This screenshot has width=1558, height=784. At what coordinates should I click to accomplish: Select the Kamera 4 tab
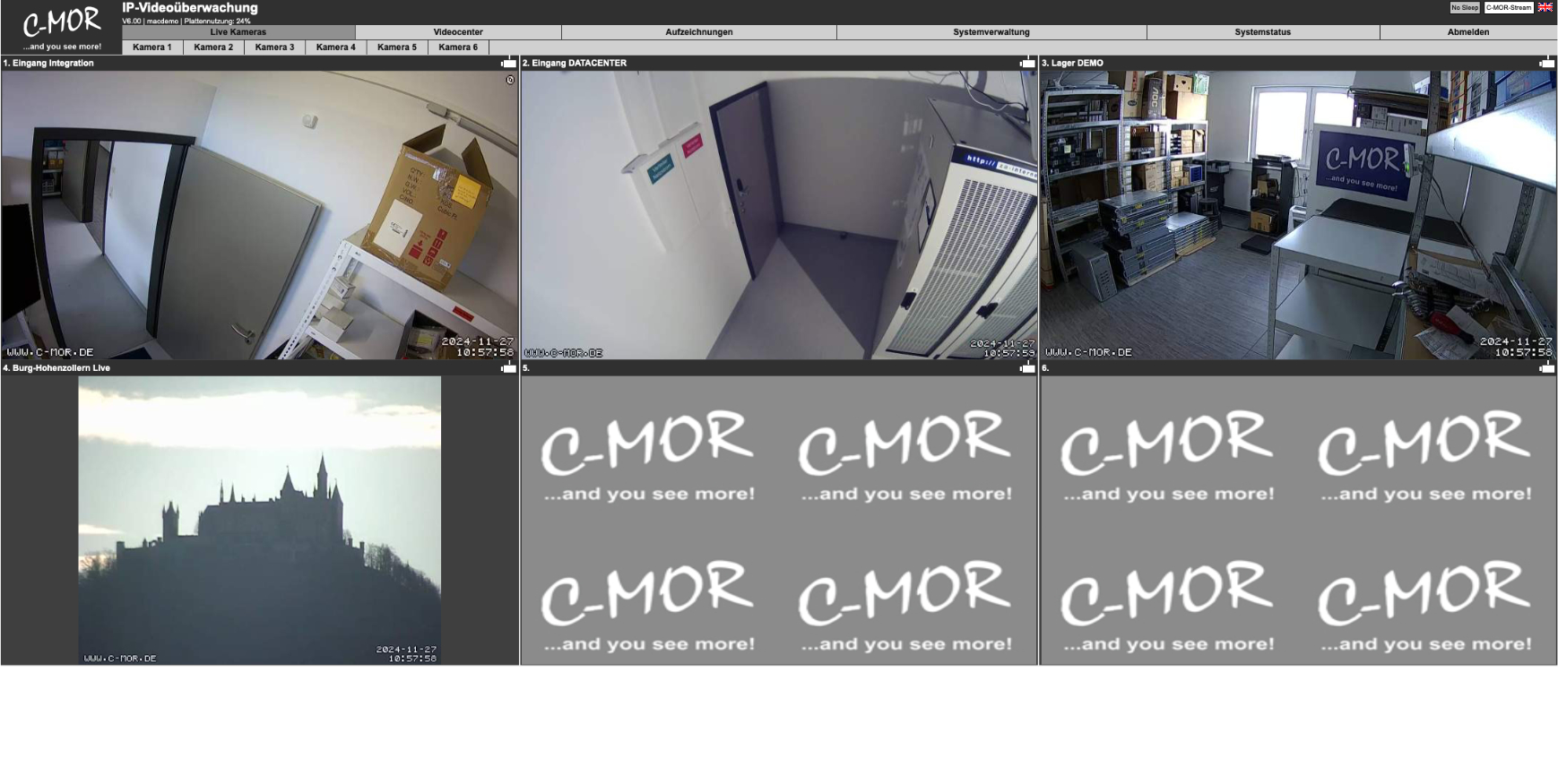click(x=336, y=47)
